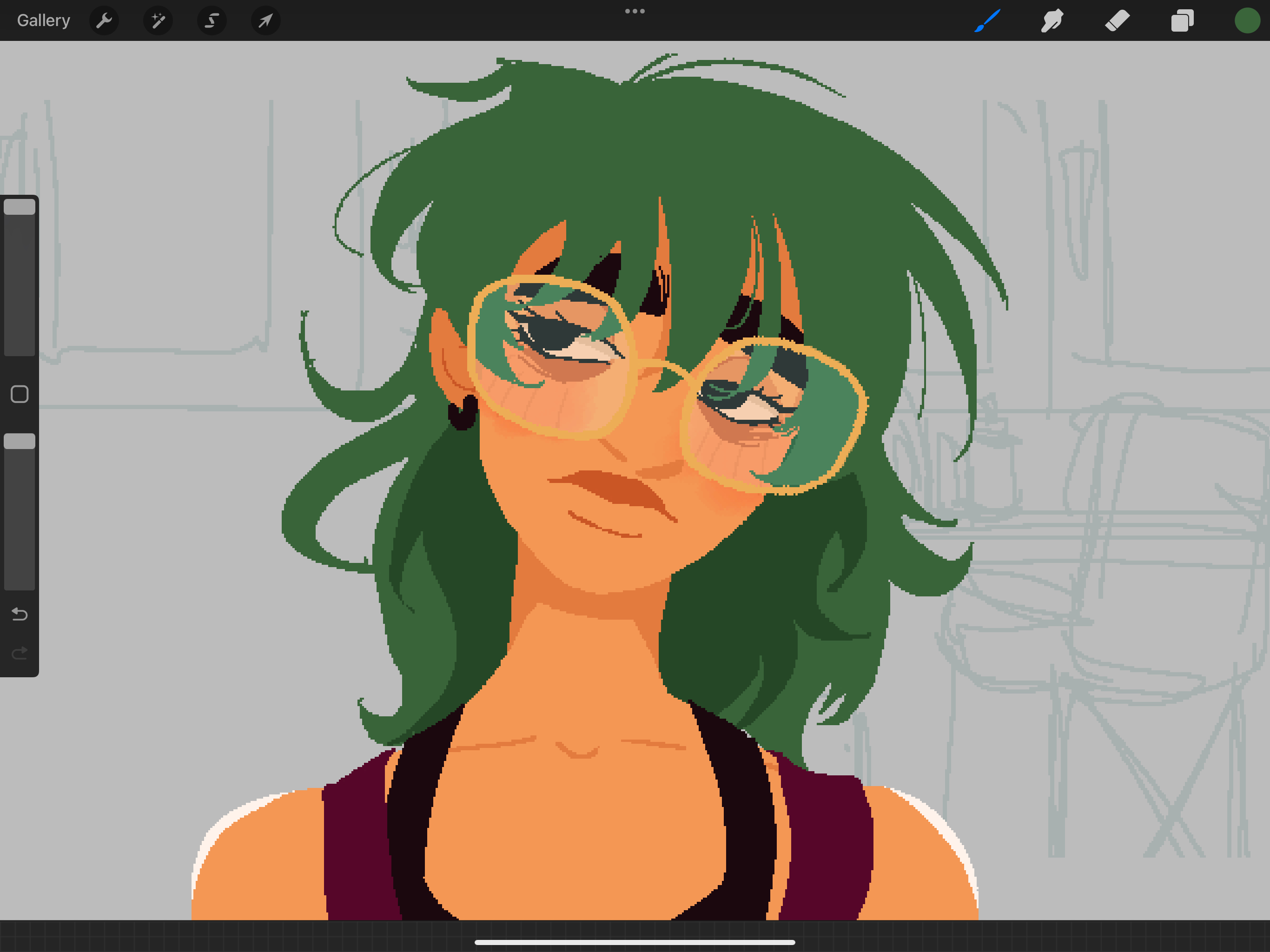Viewport: 1270px width, 952px height.
Task: Tap the undo arrow
Action: tap(20, 615)
